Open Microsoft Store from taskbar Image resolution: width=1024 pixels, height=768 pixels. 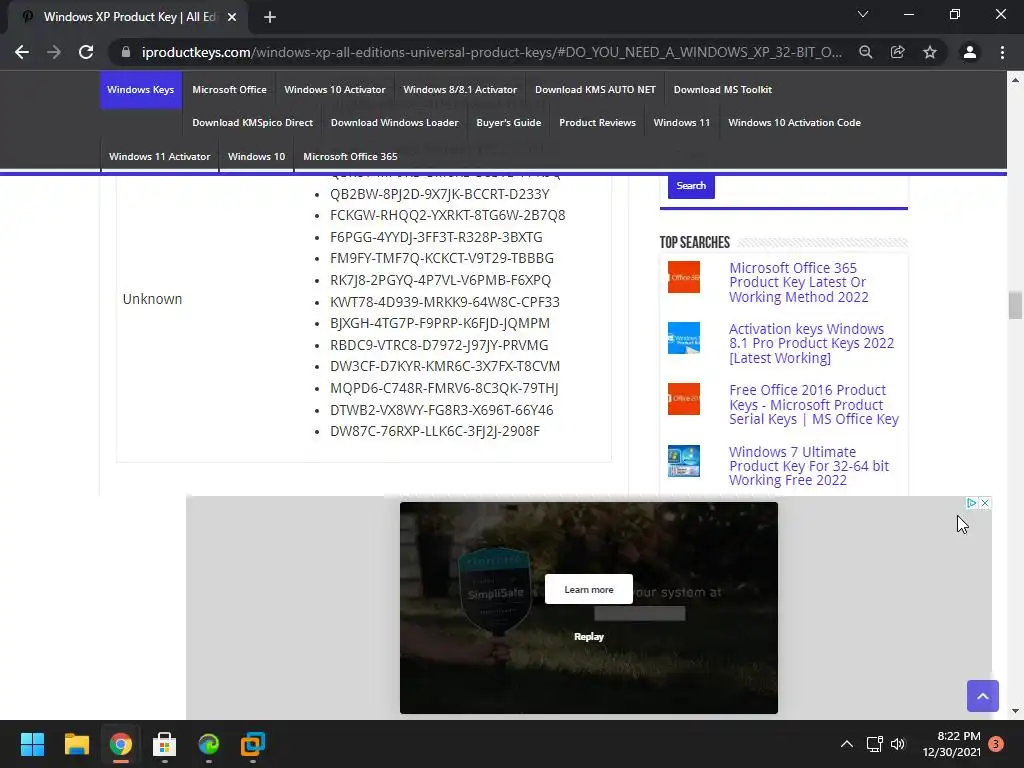pyautogui.click(x=165, y=744)
